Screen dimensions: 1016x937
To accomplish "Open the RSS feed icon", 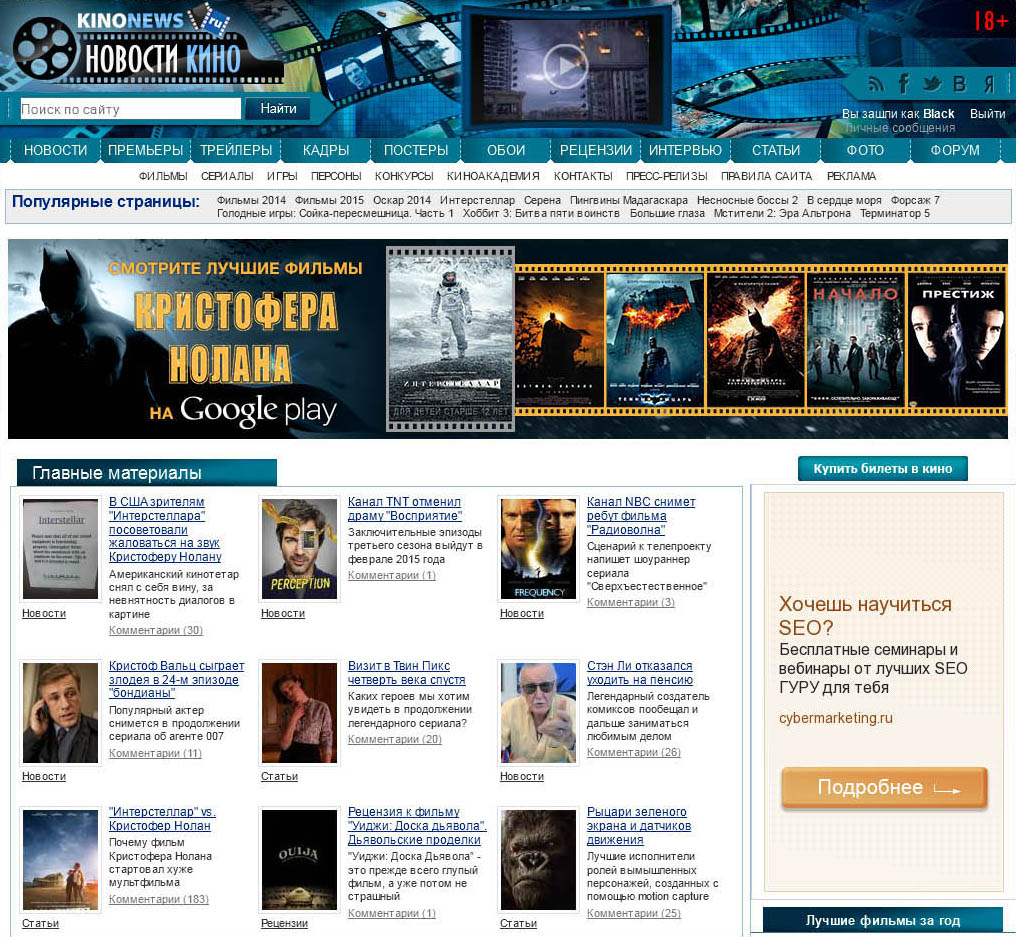I will click(x=876, y=84).
